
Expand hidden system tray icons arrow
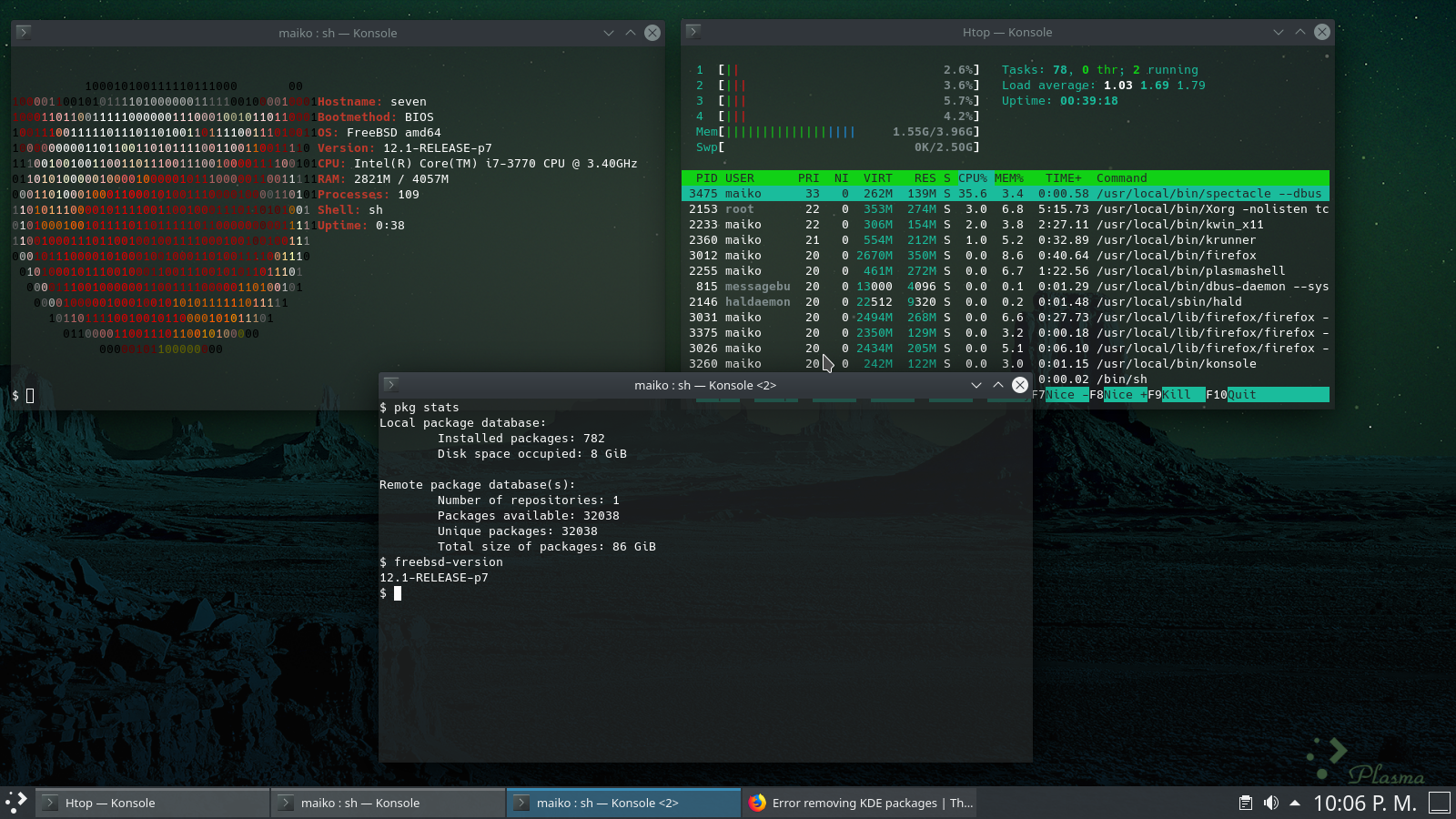point(1295,803)
